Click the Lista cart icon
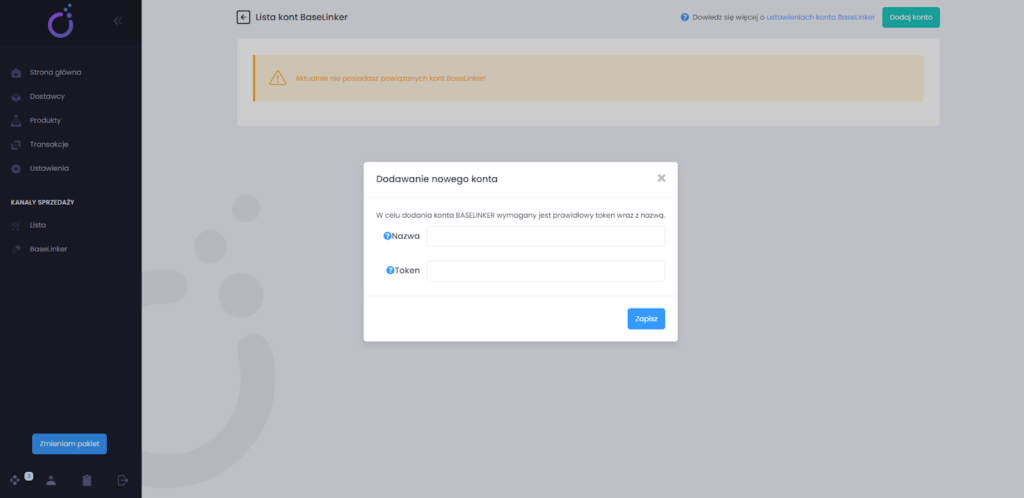This screenshot has height=498, width=1024. click(16, 225)
